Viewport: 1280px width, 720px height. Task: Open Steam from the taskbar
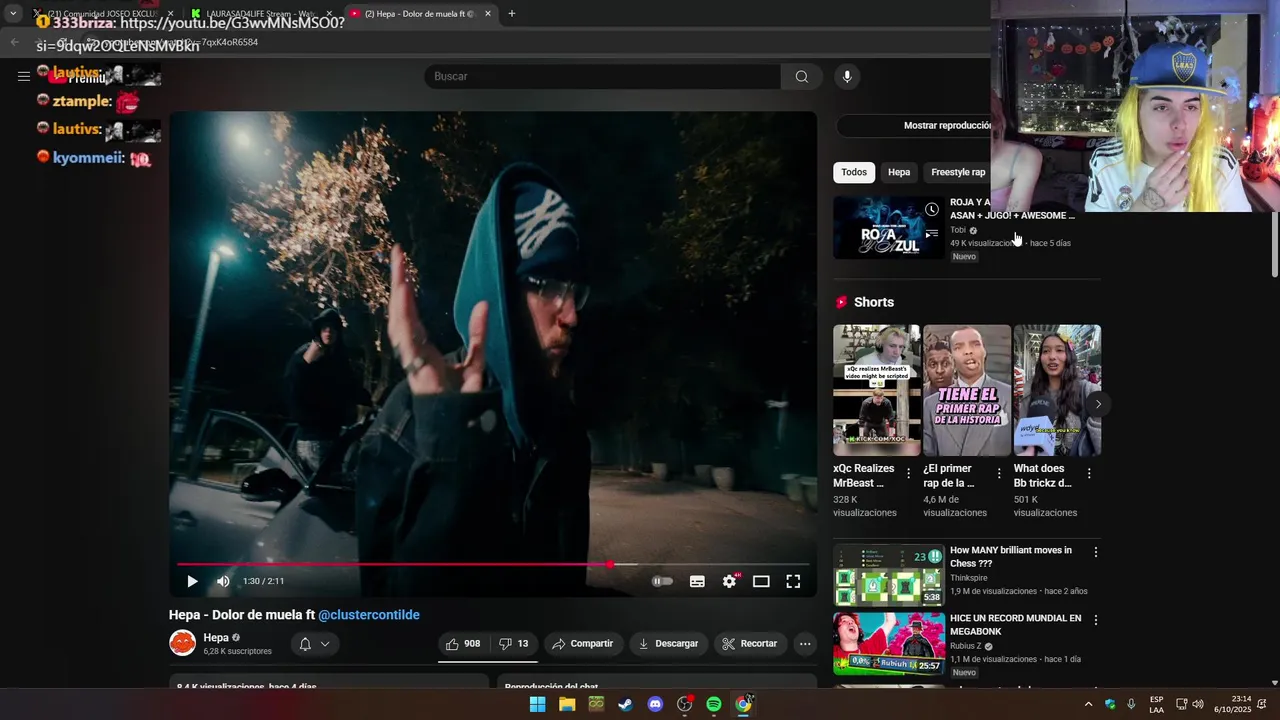[626, 704]
